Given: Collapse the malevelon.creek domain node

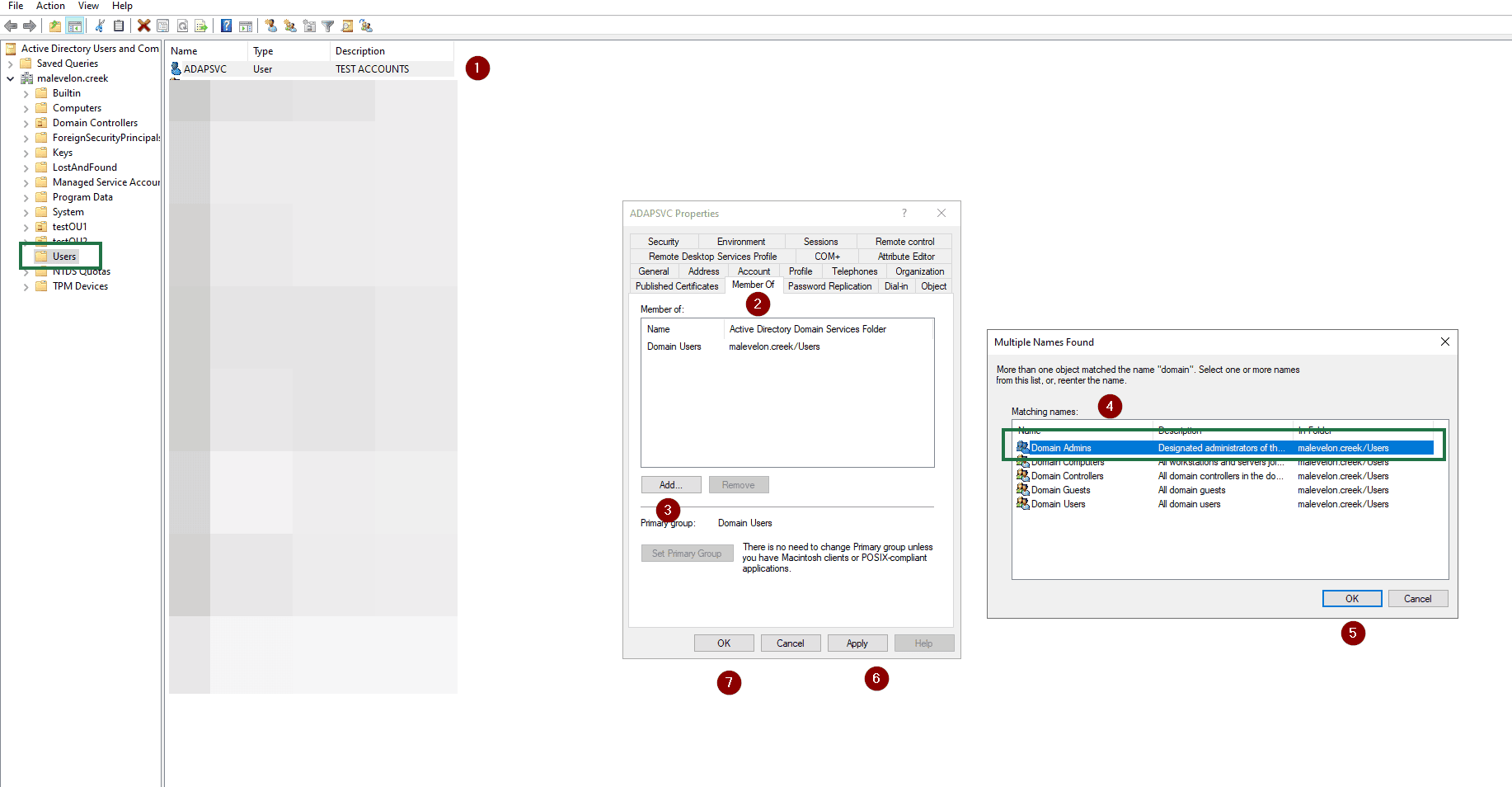Looking at the screenshot, I should coord(10,79).
